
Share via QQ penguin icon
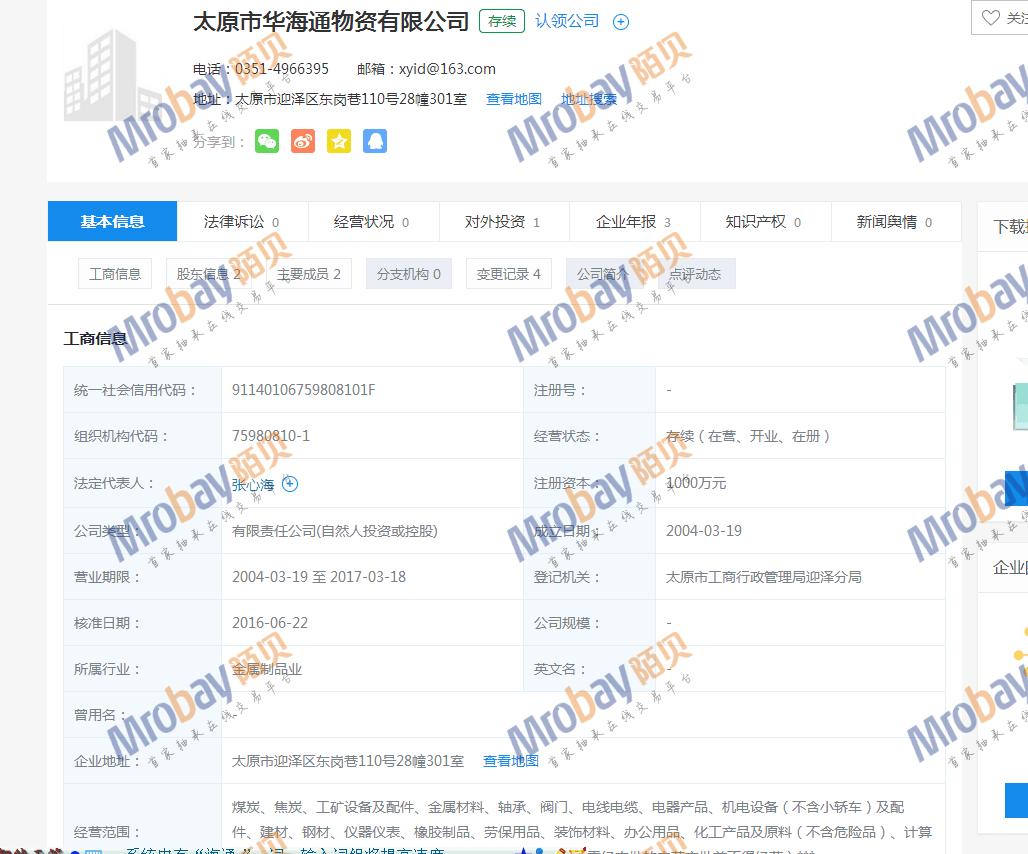click(375, 141)
